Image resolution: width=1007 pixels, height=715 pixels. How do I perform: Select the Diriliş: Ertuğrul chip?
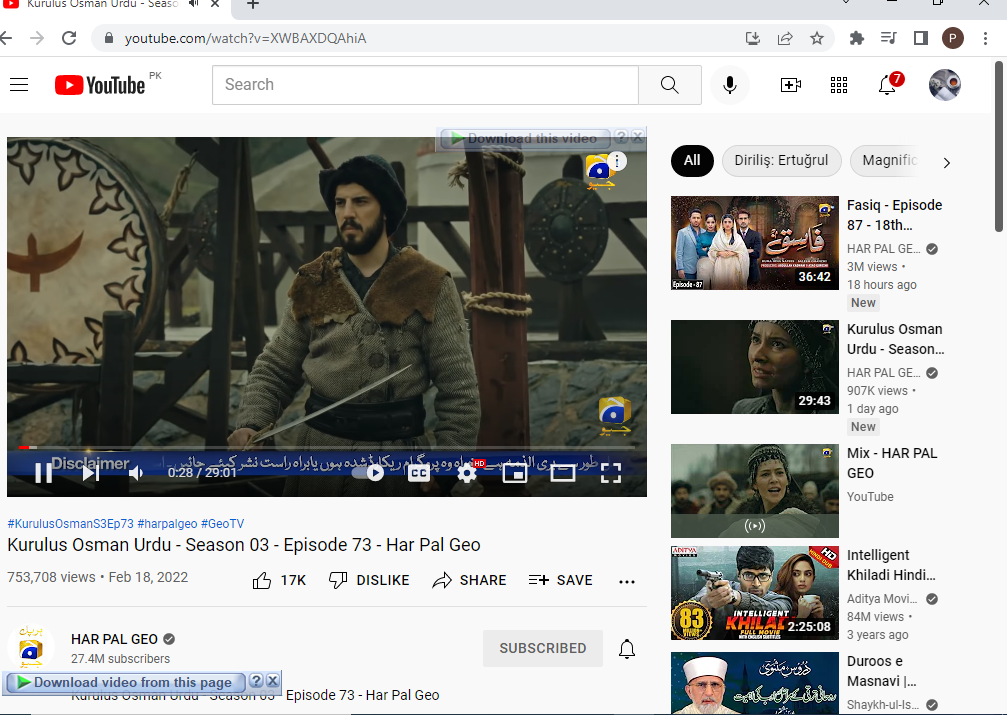click(x=782, y=161)
